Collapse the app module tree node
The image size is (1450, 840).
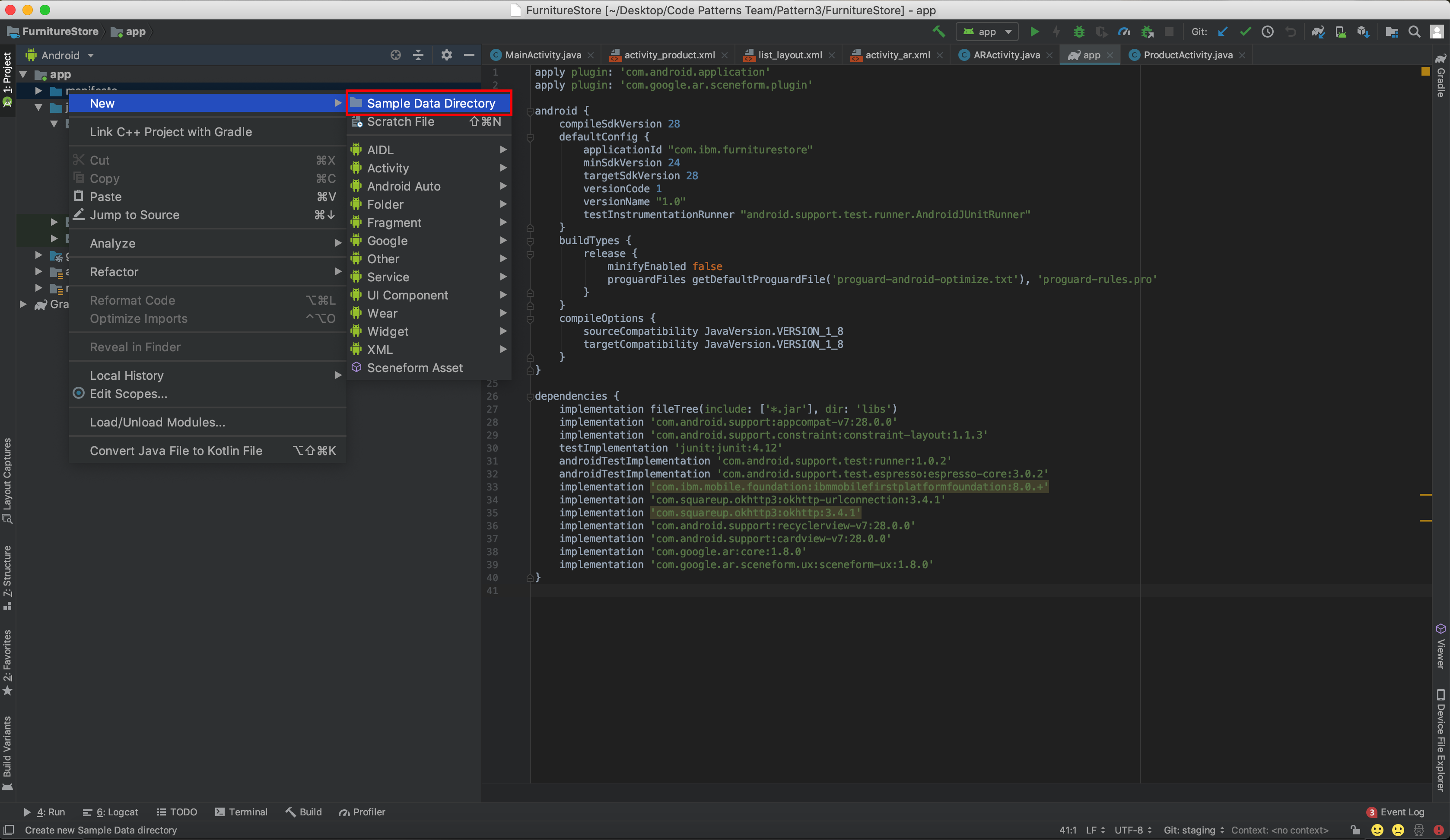pyautogui.click(x=24, y=74)
